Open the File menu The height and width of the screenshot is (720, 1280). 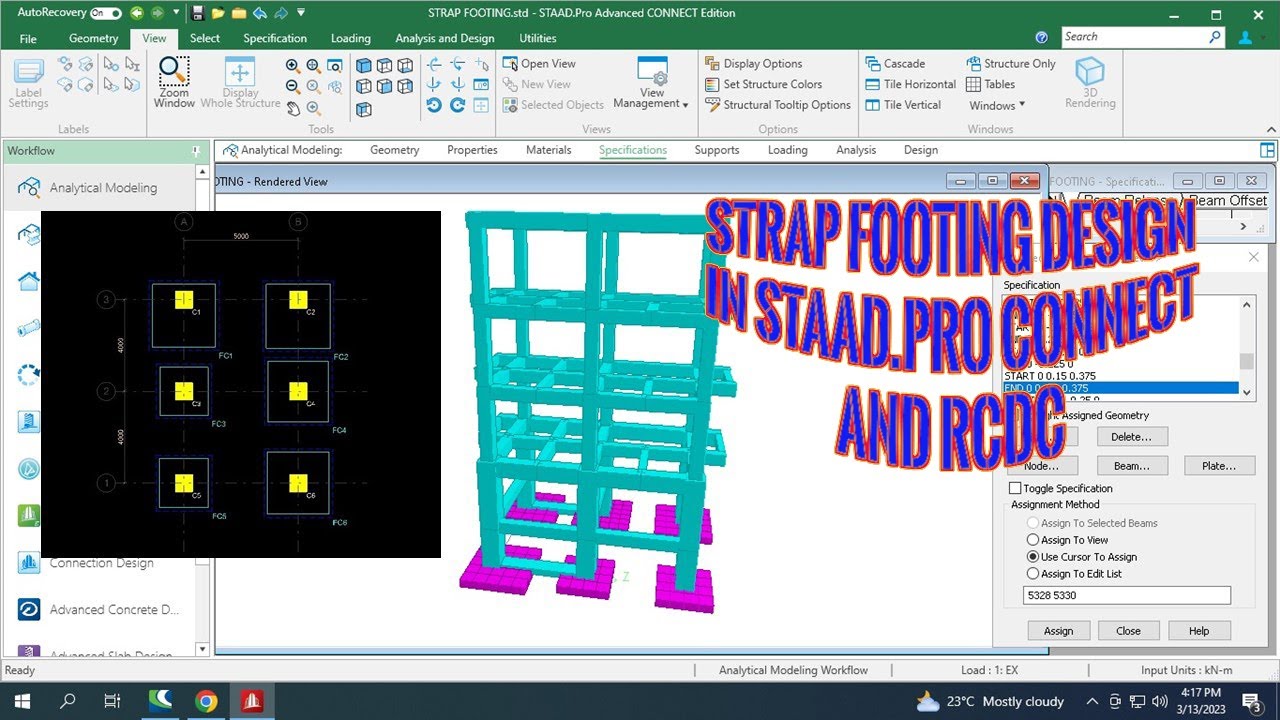coord(28,38)
